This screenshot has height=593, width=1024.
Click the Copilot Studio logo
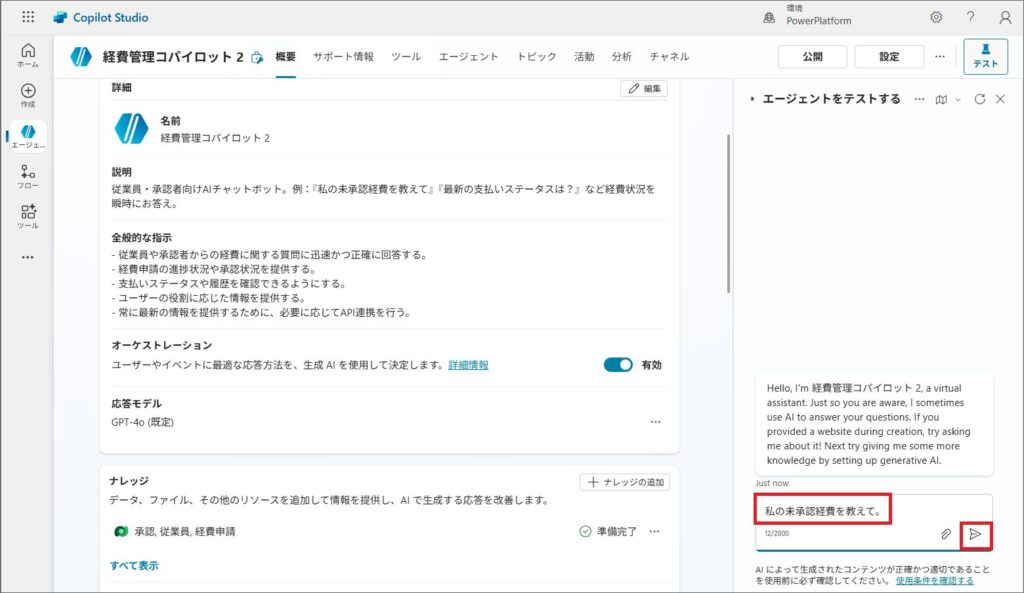click(x=101, y=18)
